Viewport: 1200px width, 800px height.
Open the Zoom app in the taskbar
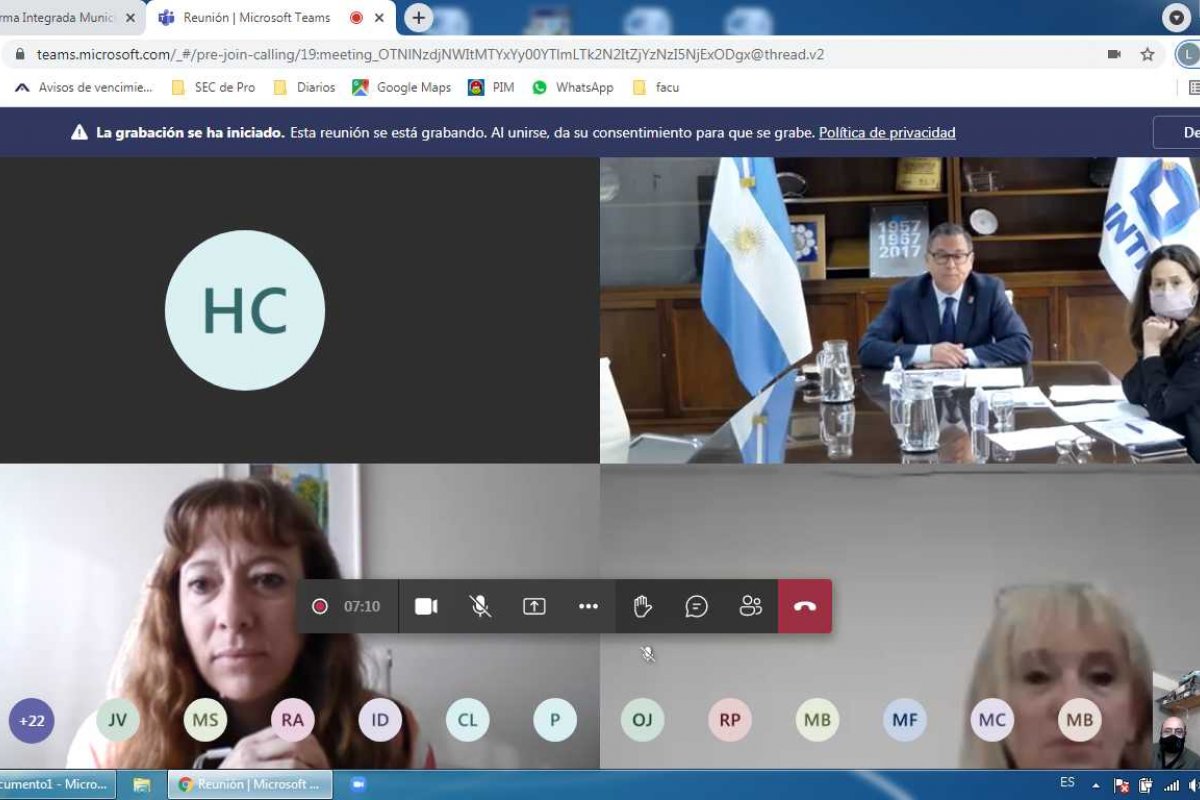pos(358,784)
